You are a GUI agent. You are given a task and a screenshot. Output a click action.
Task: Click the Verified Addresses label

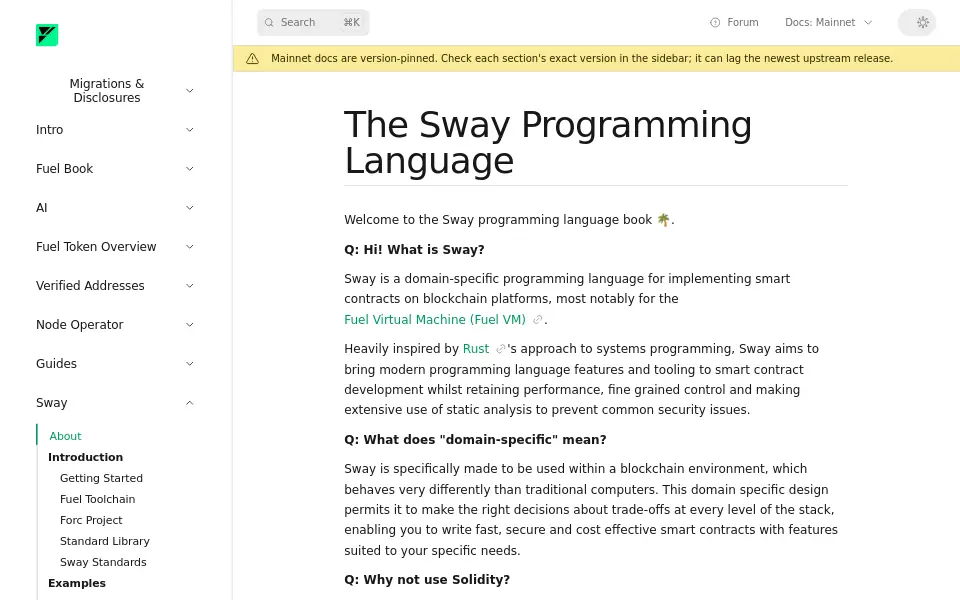tap(90, 286)
